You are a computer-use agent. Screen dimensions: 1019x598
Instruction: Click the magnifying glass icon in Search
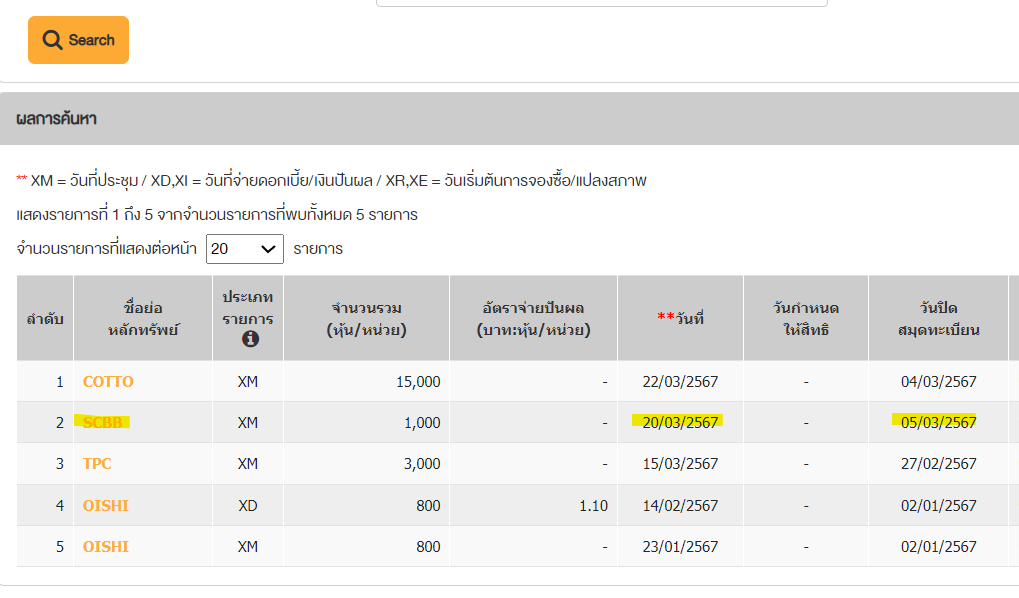pos(52,40)
